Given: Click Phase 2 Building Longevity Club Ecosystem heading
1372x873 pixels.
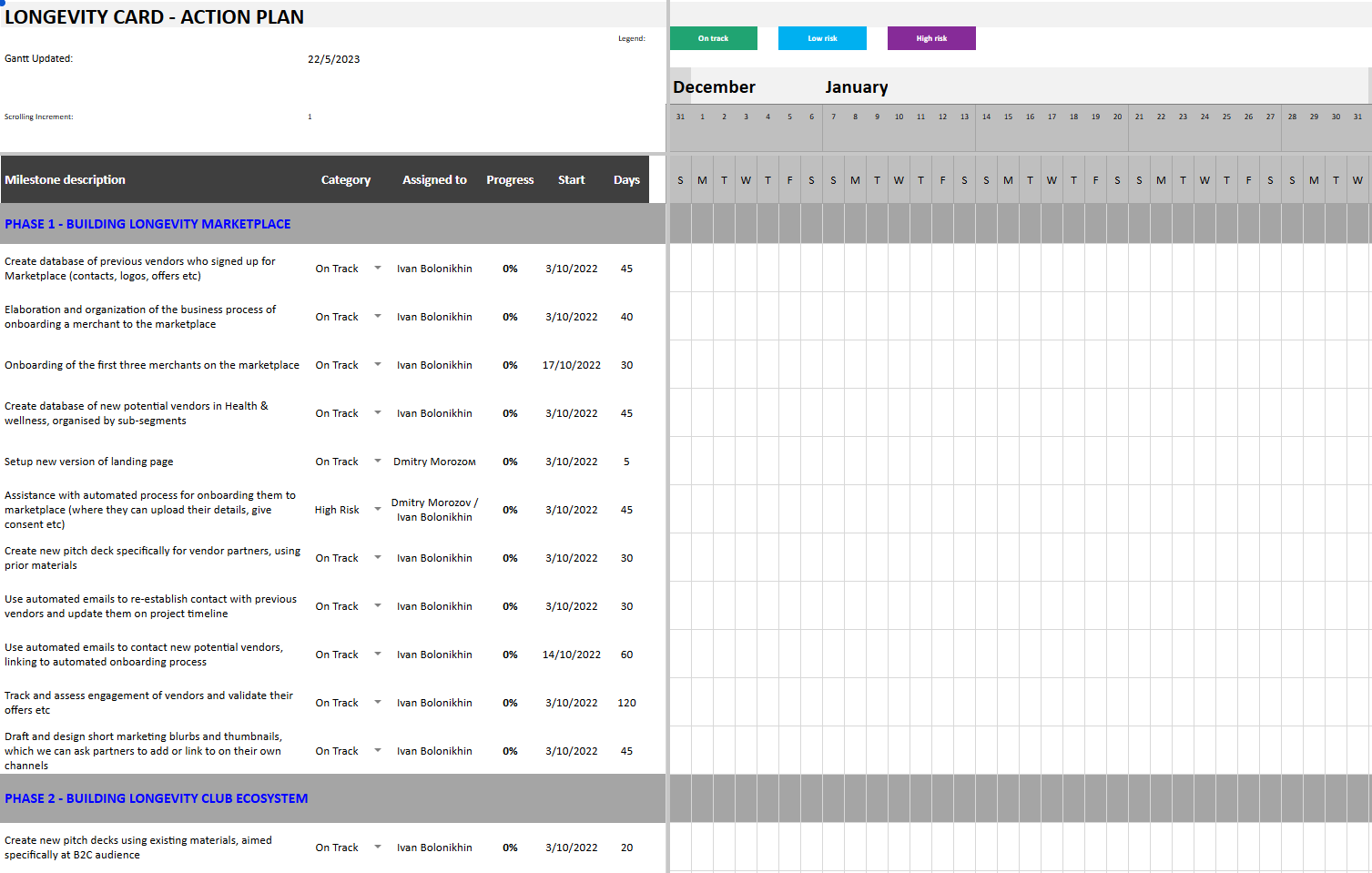Looking at the screenshot, I should [x=157, y=798].
